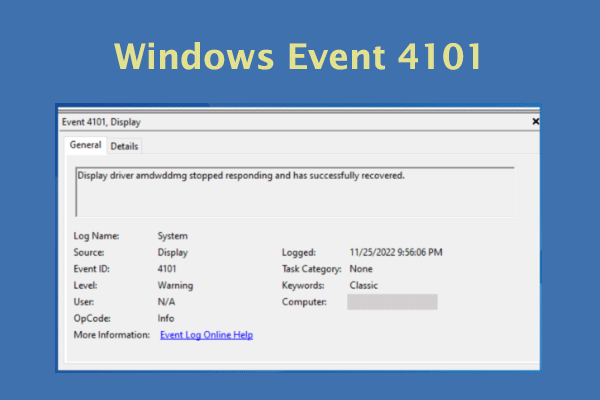Click the 'More Information:' label
The width and height of the screenshot is (600, 400).
[111, 335]
